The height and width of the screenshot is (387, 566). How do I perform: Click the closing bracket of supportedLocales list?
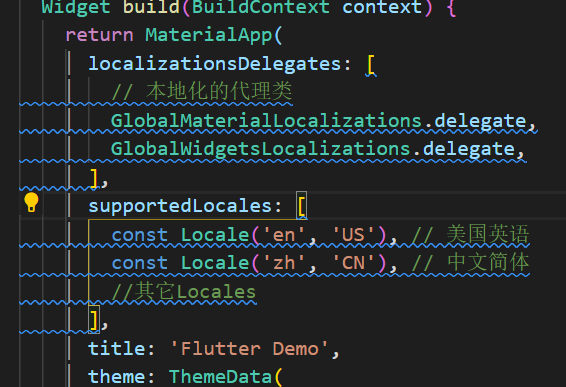[x=94, y=319]
